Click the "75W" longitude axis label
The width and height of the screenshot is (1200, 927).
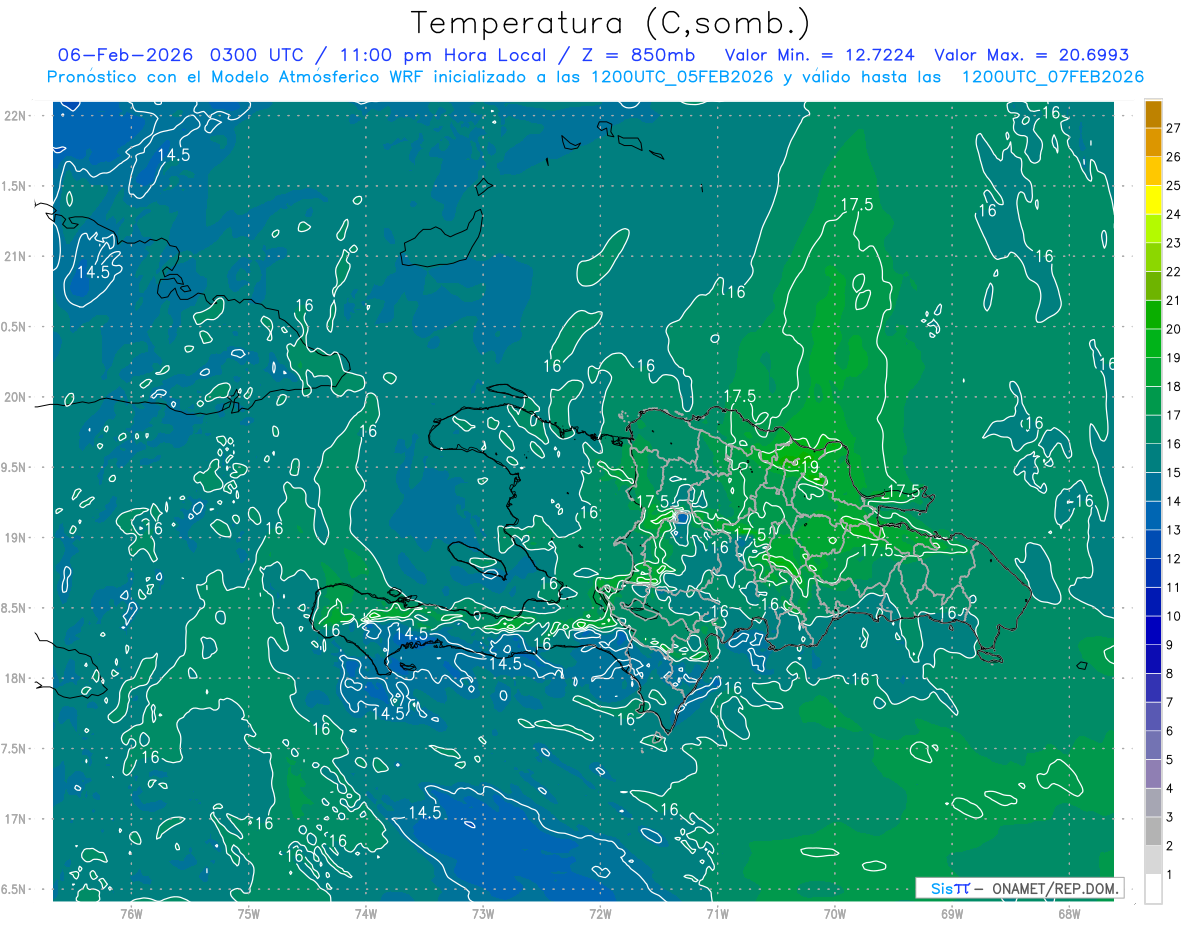(x=248, y=913)
